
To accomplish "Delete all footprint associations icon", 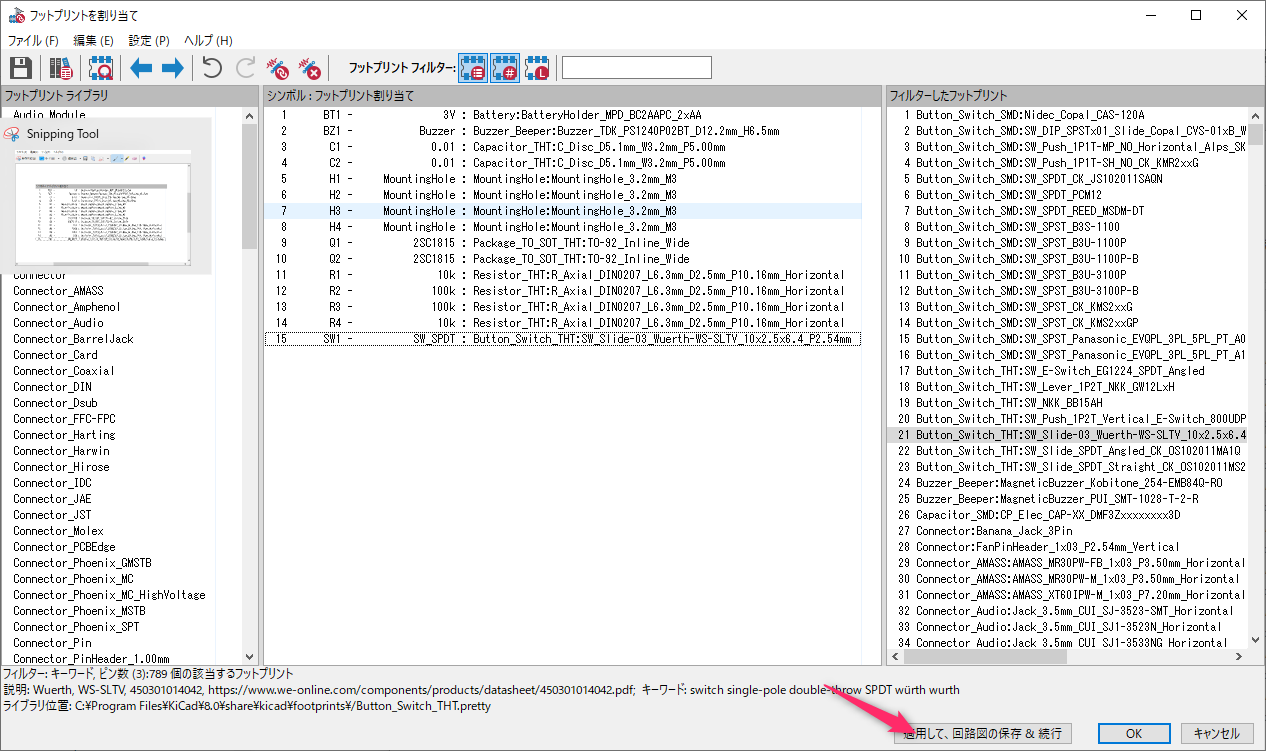I will pos(311,68).
